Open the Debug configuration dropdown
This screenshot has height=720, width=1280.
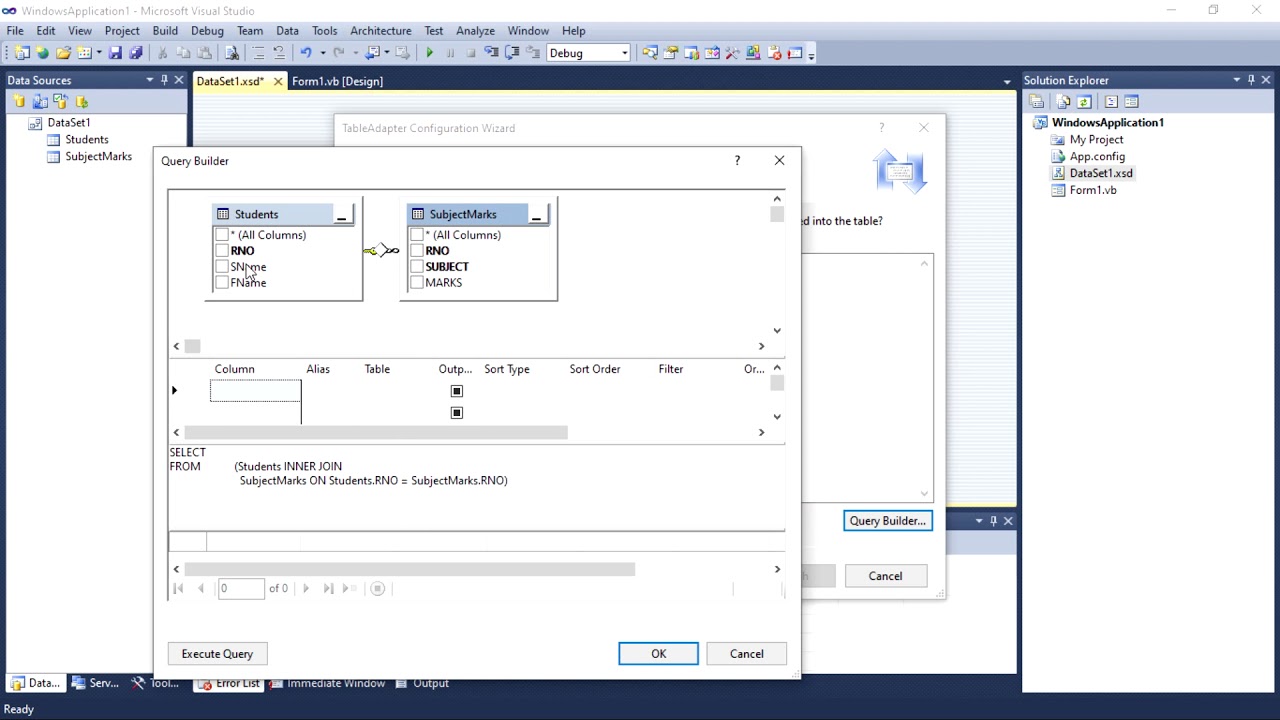[624, 53]
